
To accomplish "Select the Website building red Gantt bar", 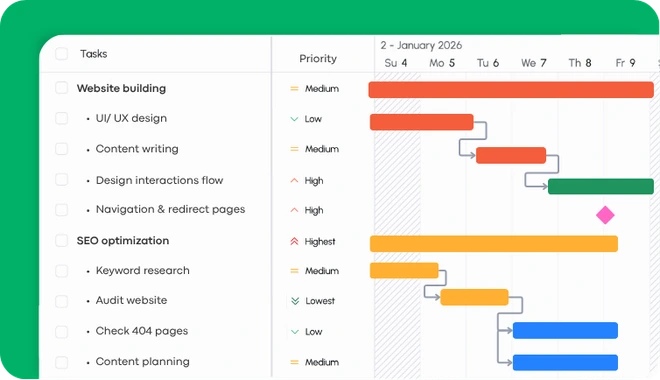I will click(x=511, y=90).
